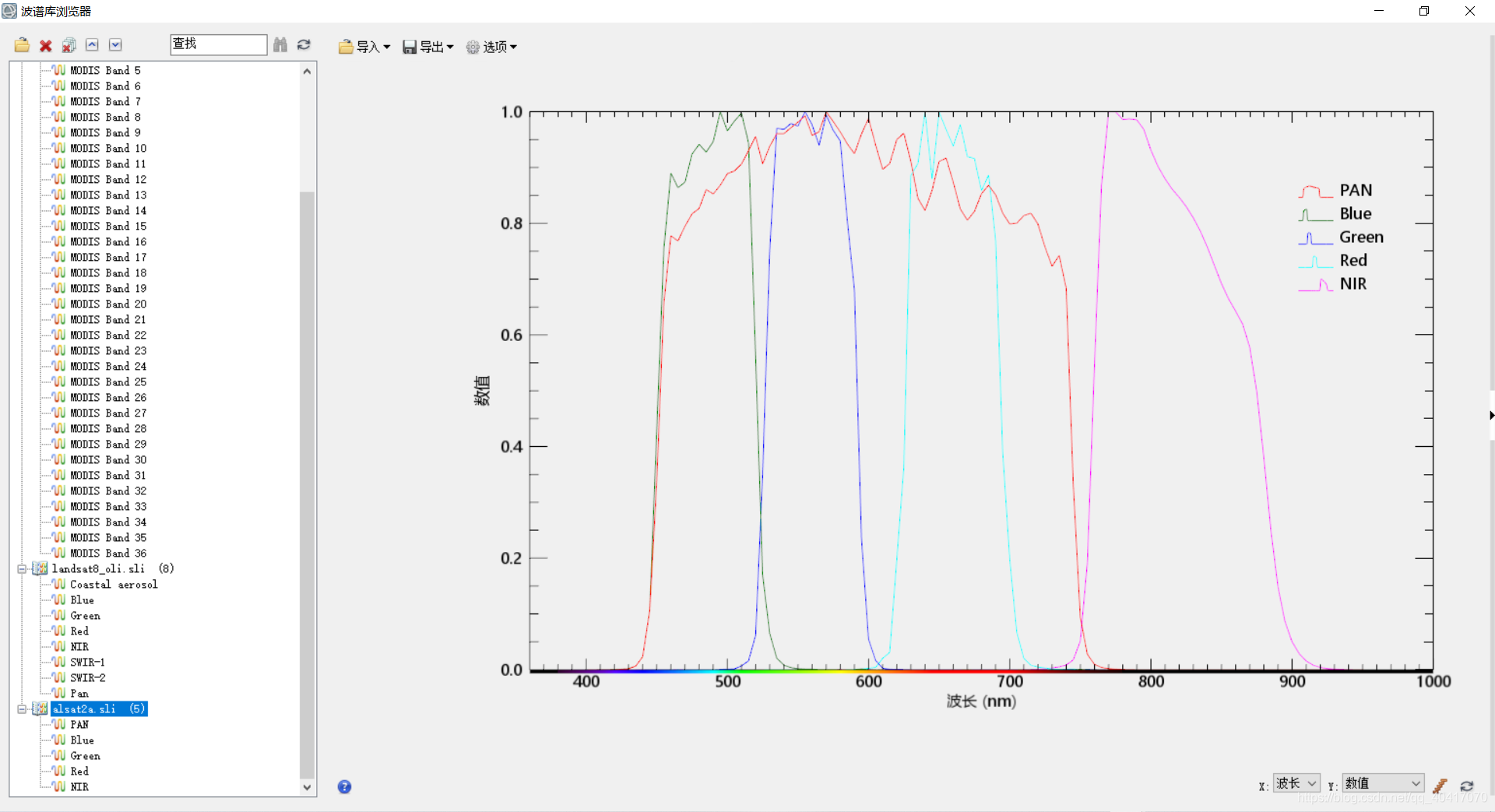Click the tree scrollbar down arrow
The width and height of the screenshot is (1495, 812).
coord(307,787)
